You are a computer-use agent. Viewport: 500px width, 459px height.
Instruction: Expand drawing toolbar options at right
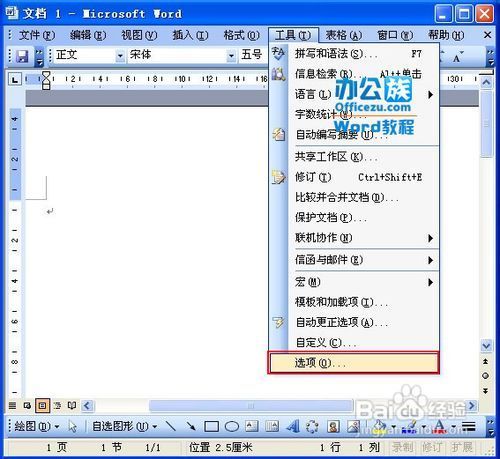click(490, 427)
